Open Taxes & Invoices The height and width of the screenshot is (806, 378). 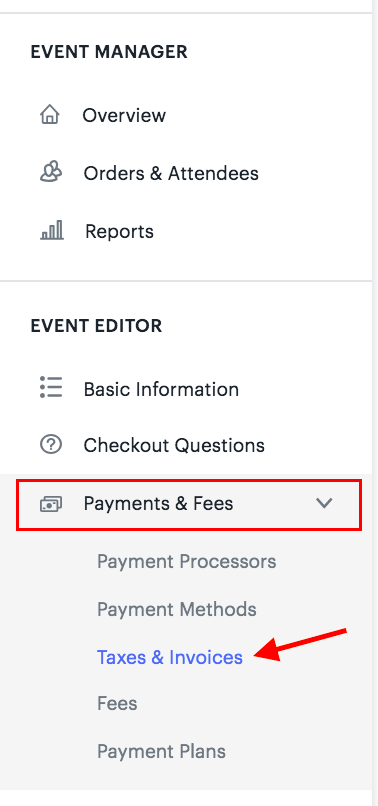[170, 657]
